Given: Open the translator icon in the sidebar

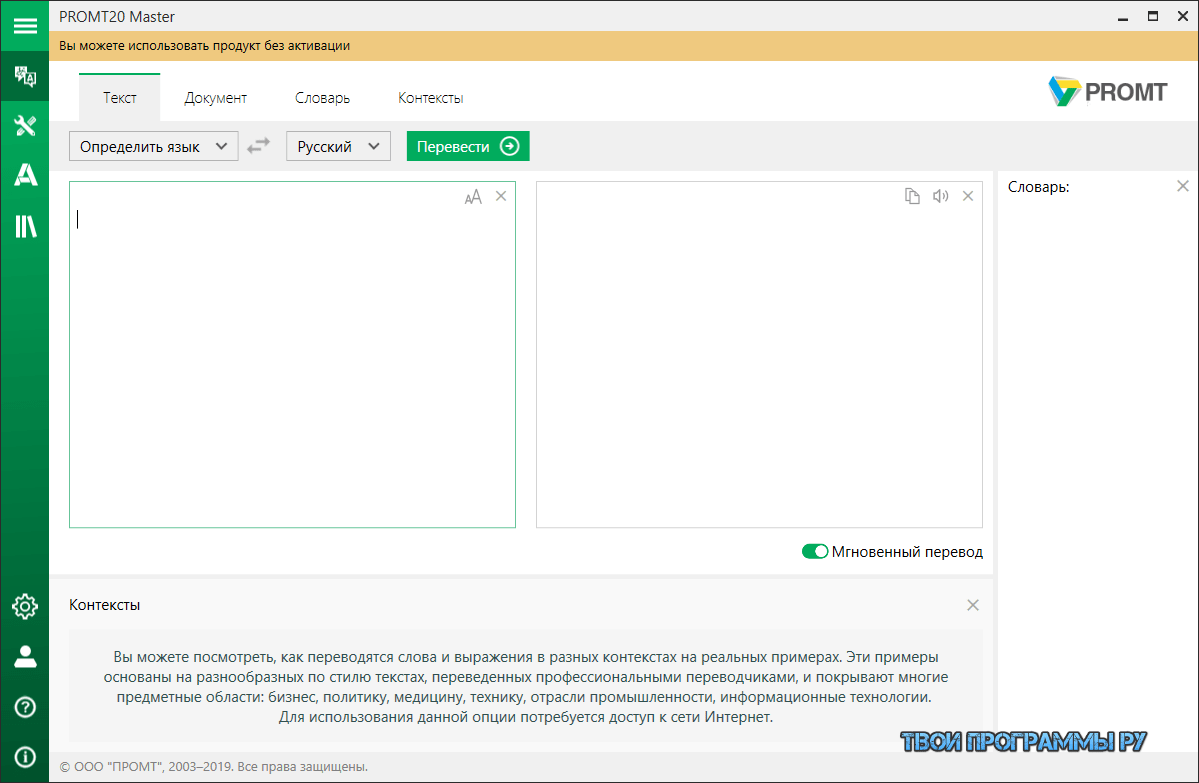Looking at the screenshot, I should [25, 76].
